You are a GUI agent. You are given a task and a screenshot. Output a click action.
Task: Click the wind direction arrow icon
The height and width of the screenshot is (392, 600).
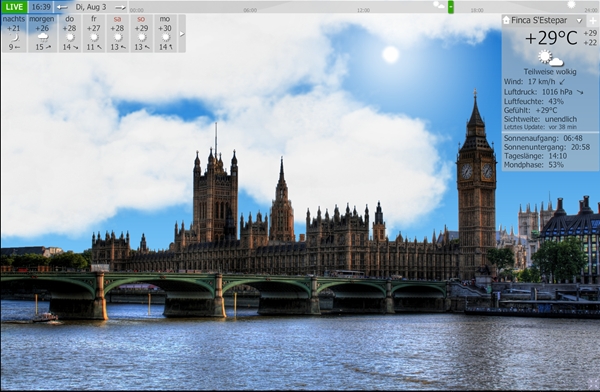coord(562,82)
